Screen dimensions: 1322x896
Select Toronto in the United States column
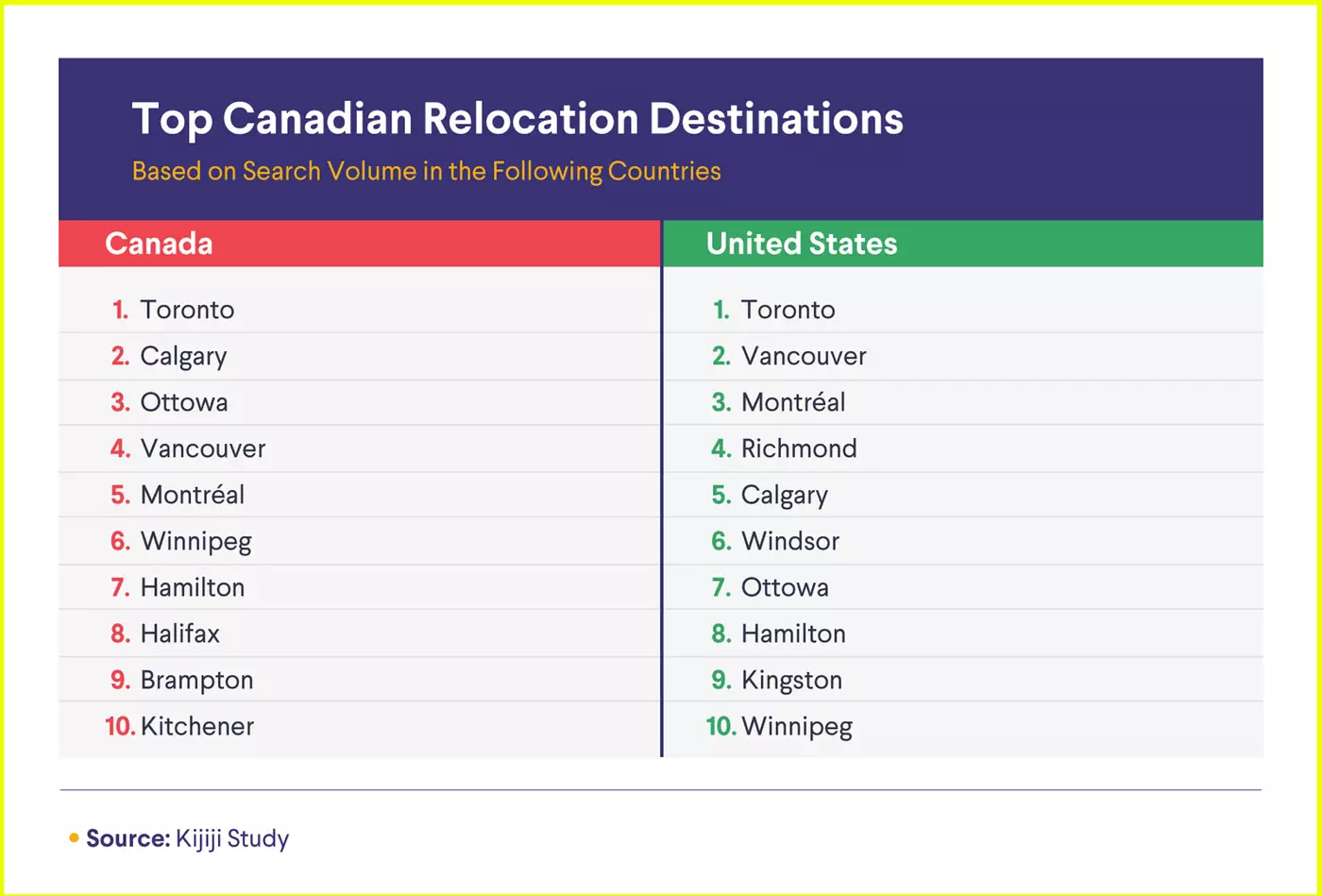[788, 310]
